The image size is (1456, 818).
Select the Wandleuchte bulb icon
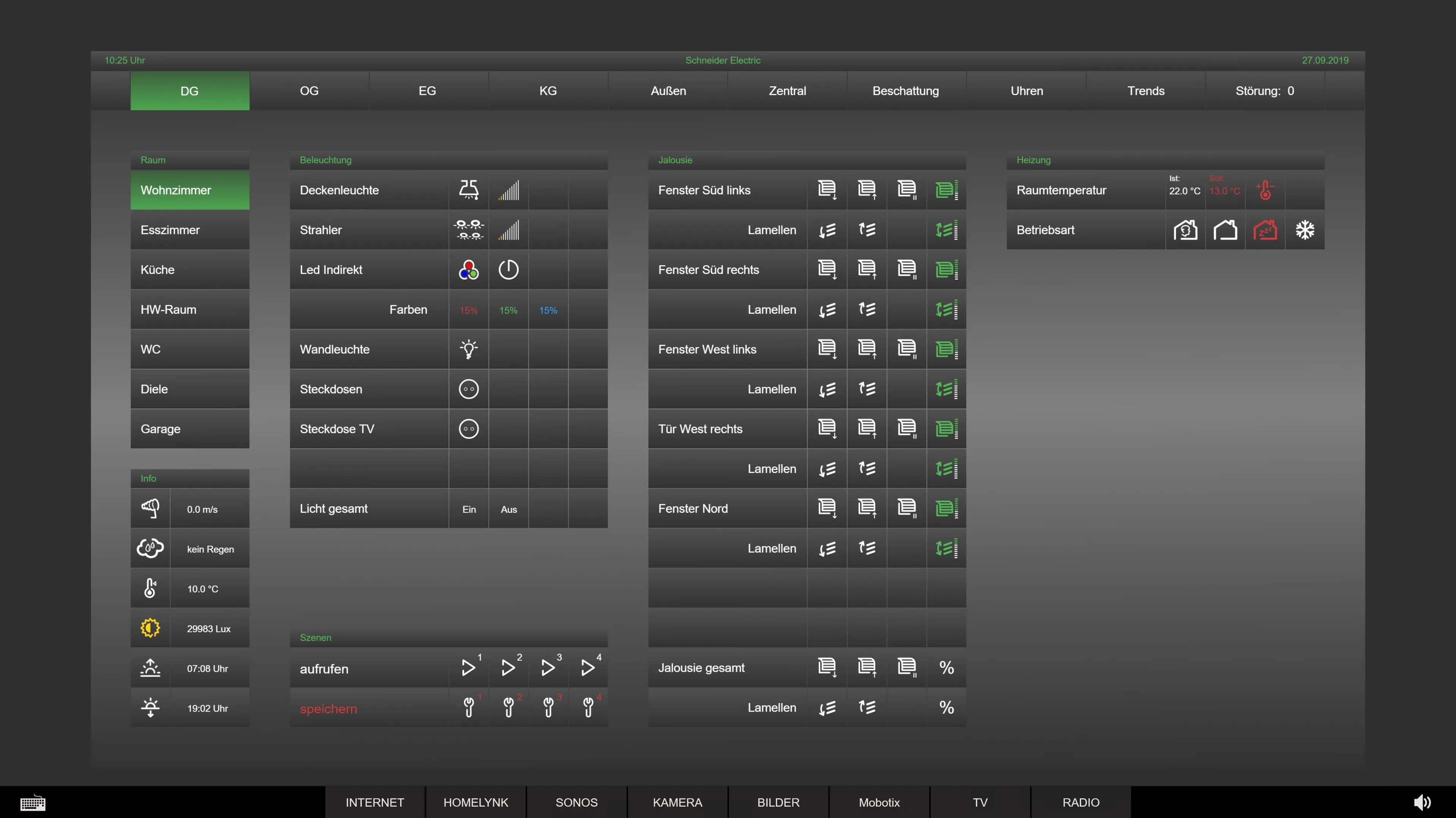468,349
